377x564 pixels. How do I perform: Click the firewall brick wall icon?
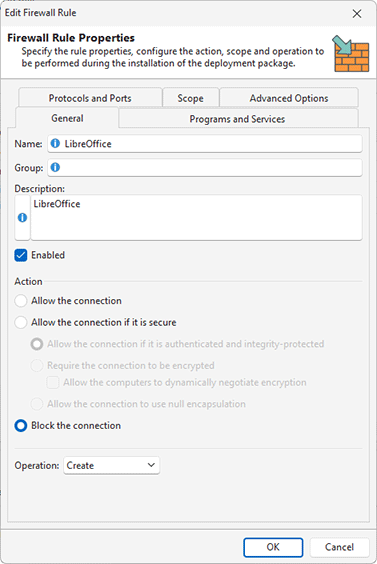pyautogui.click(x=351, y=54)
